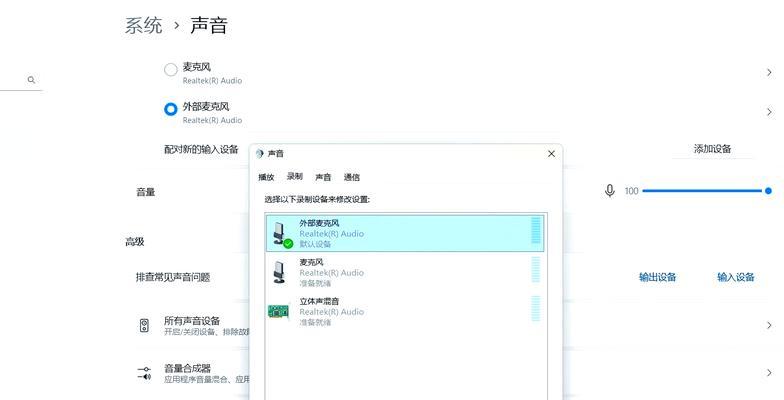Select 麦克风 device name in recording list

311,262
